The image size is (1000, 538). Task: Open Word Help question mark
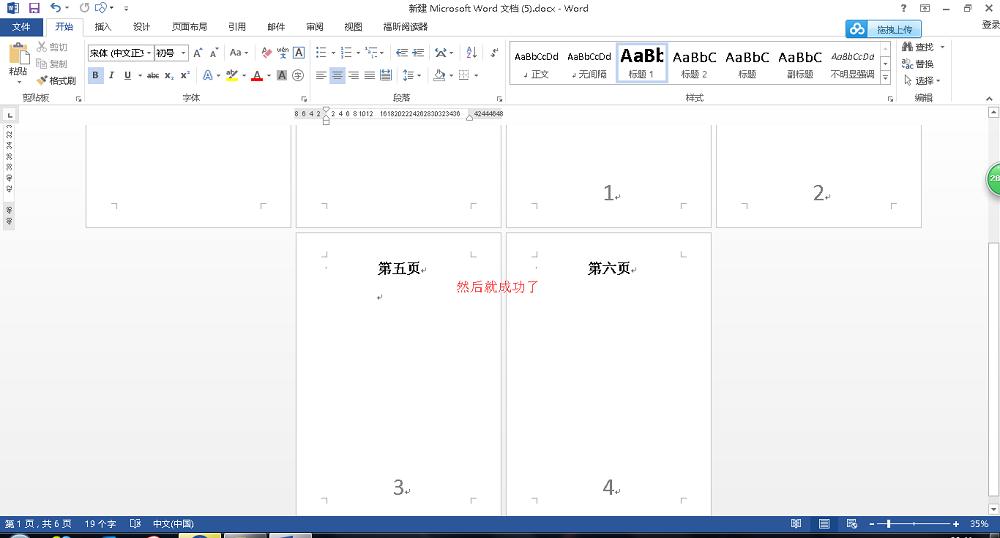pos(903,8)
